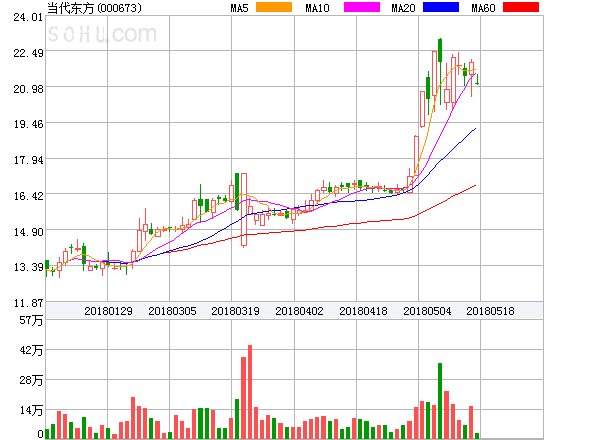Click the end of the blue MA20 line
The width and height of the screenshot is (600, 440).
click(476, 128)
